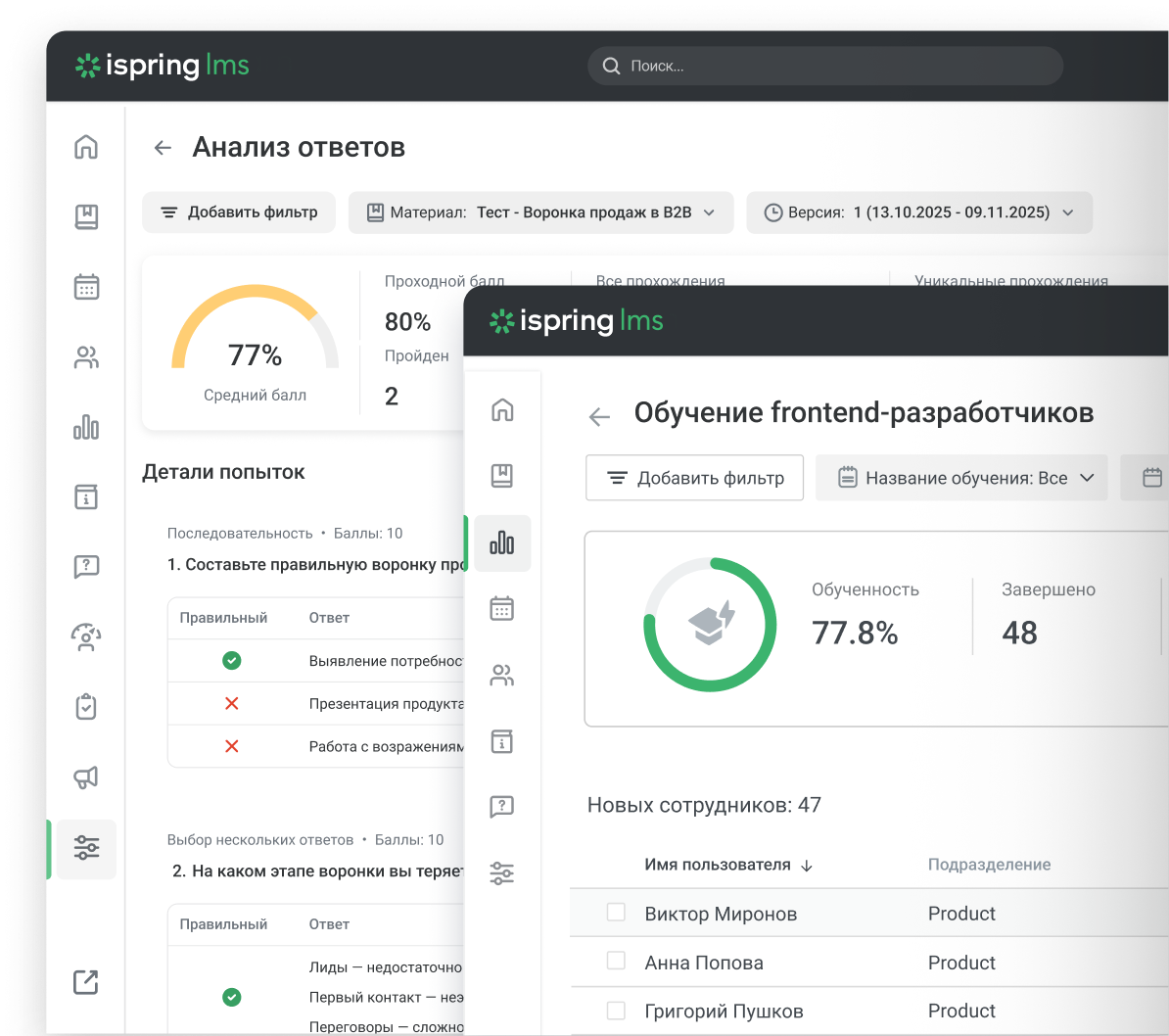This screenshot has width=1169, height=1036.
Task: Open the calendar icon in back window sidebar
Action: tap(86, 286)
